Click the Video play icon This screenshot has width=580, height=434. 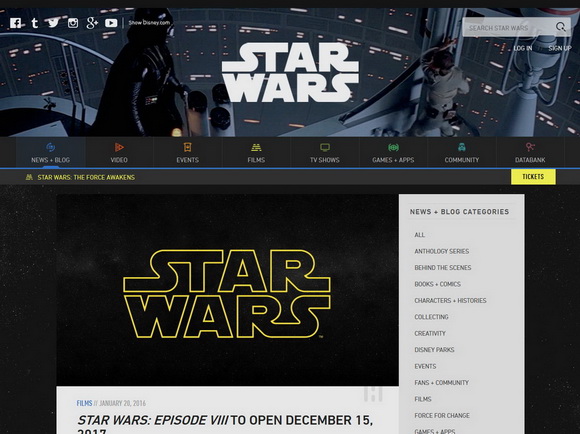click(x=119, y=147)
